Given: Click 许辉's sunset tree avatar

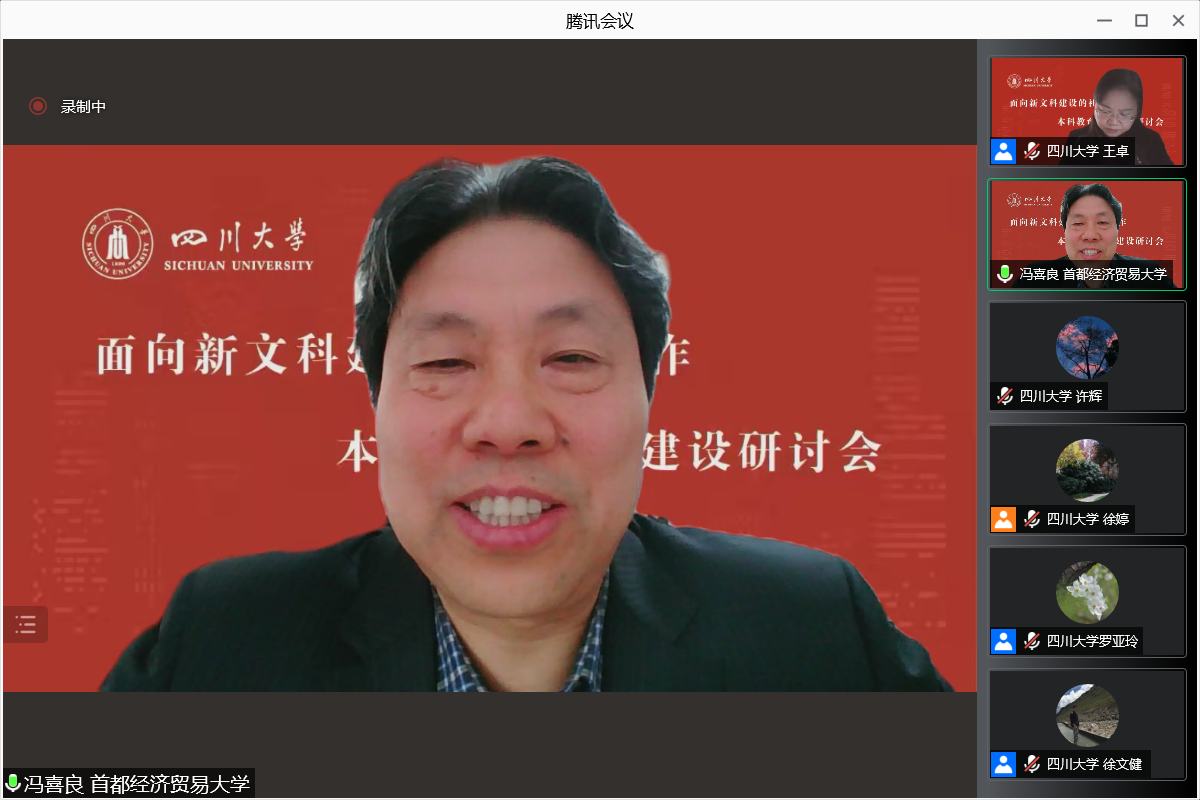Looking at the screenshot, I should click(1087, 347).
